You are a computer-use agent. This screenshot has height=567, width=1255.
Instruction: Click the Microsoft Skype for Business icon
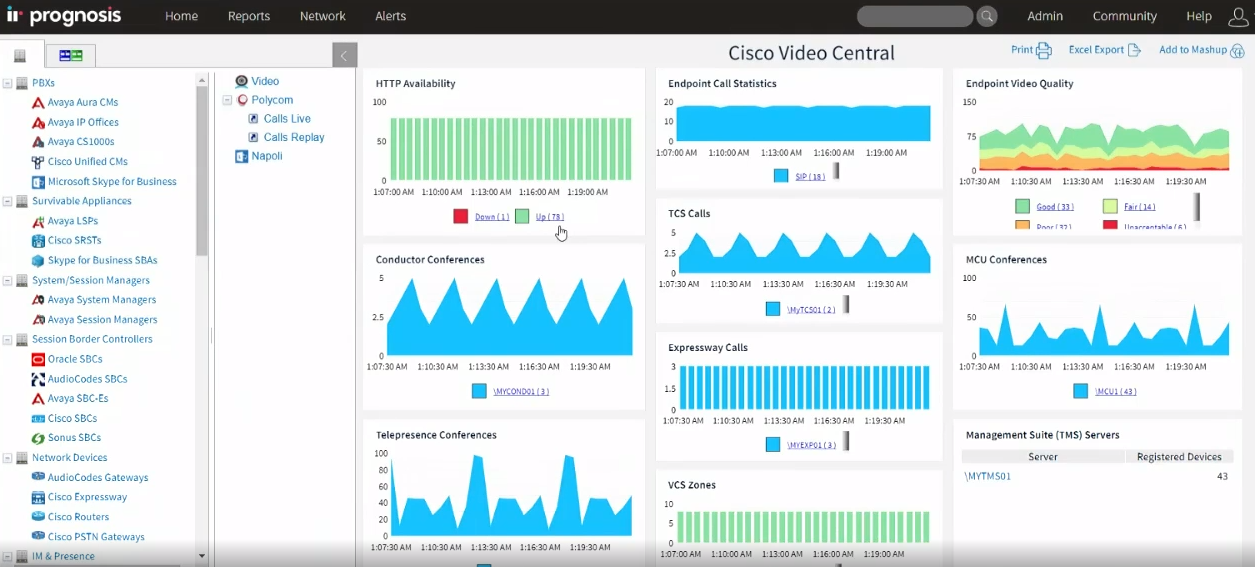(x=38, y=182)
